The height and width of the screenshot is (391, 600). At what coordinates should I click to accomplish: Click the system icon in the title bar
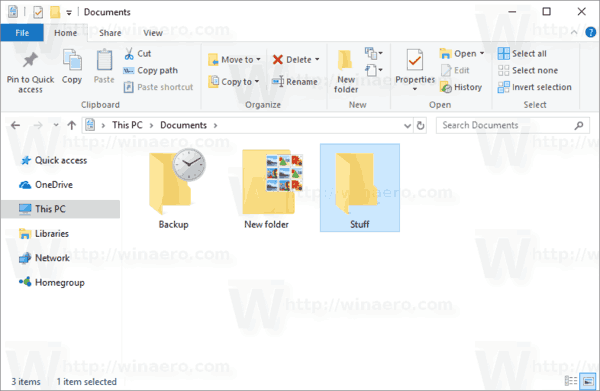13,12
